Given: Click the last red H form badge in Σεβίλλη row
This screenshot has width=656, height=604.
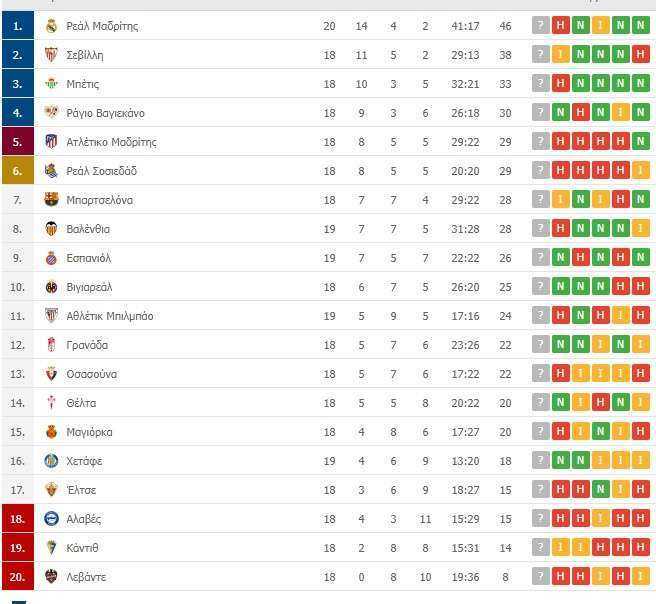Looking at the screenshot, I should 641,54.
